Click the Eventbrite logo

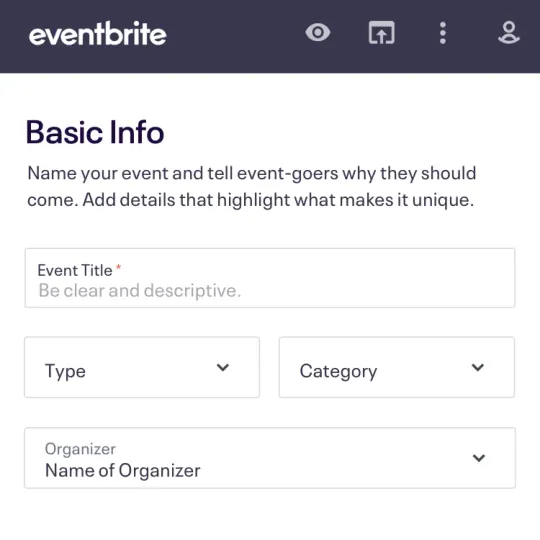coord(98,33)
